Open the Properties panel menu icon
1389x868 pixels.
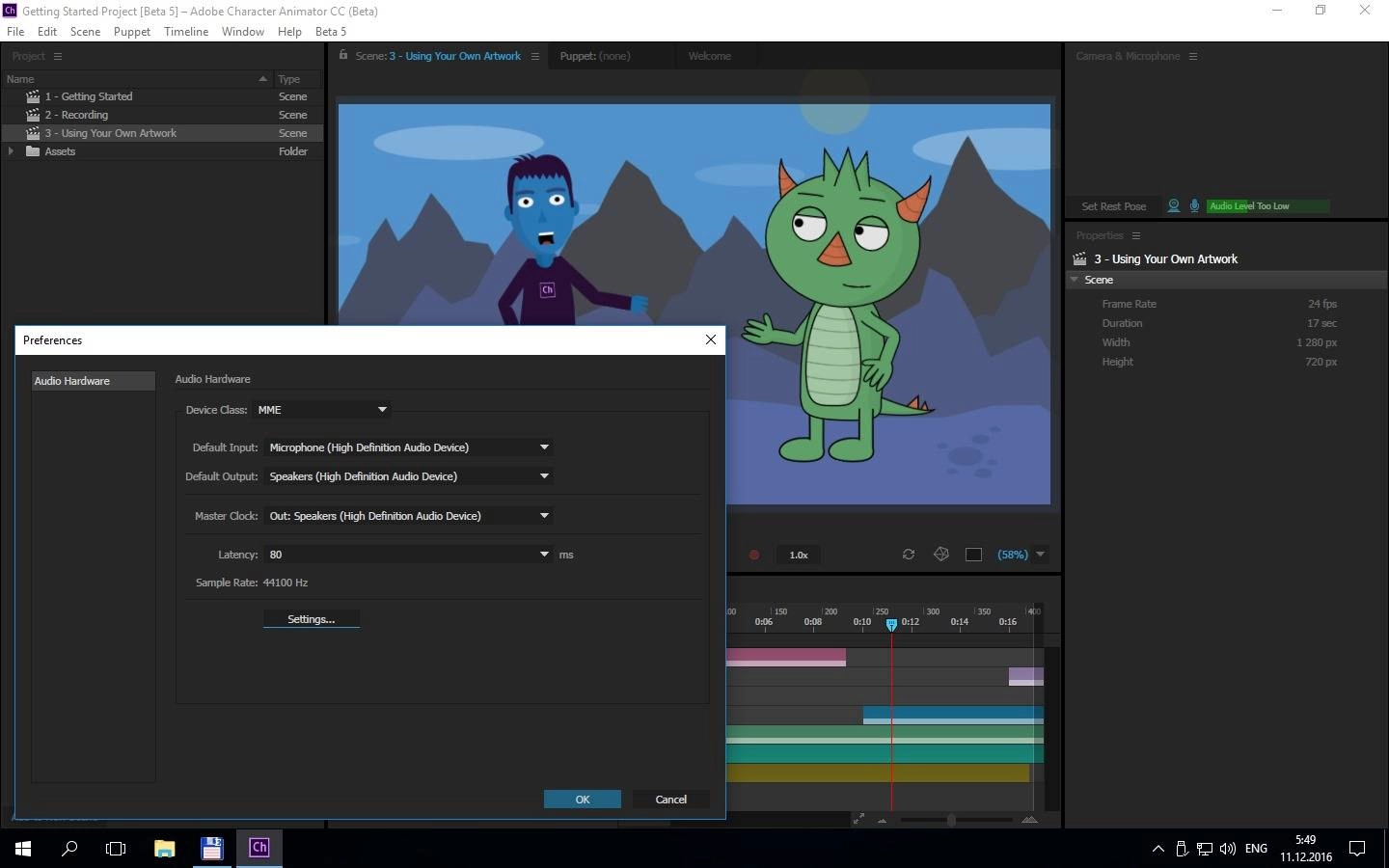coord(1136,235)
